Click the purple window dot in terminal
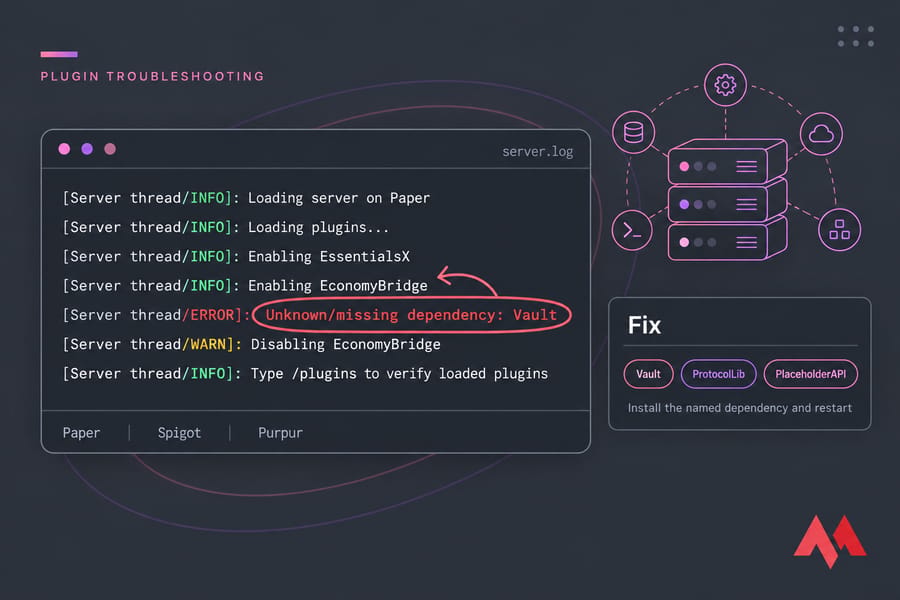This screenshot has height=600, width=900. coord(87,149)
